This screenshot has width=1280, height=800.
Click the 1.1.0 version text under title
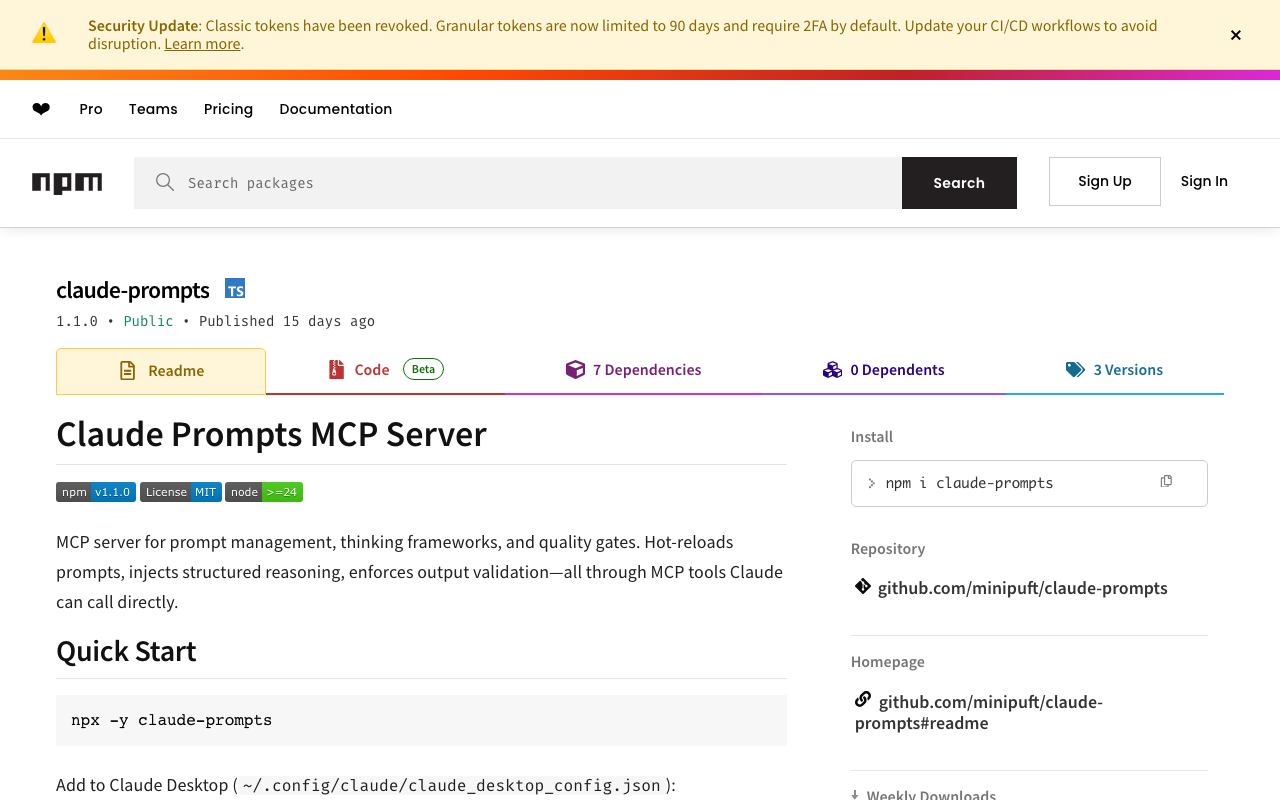point(77,321)
